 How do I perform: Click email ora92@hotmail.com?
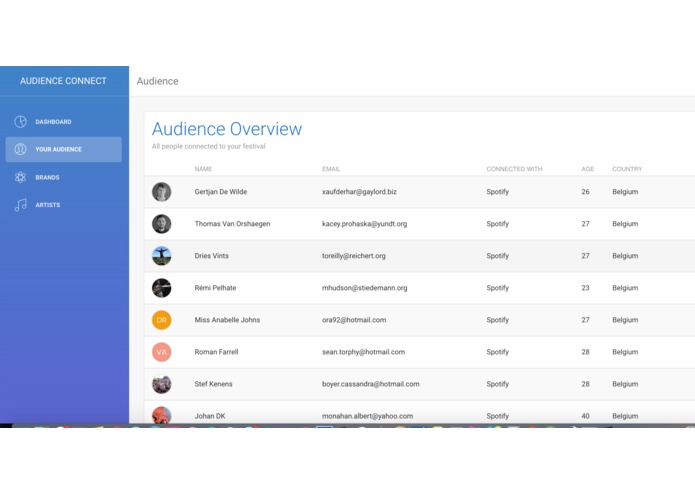[354, 320]
